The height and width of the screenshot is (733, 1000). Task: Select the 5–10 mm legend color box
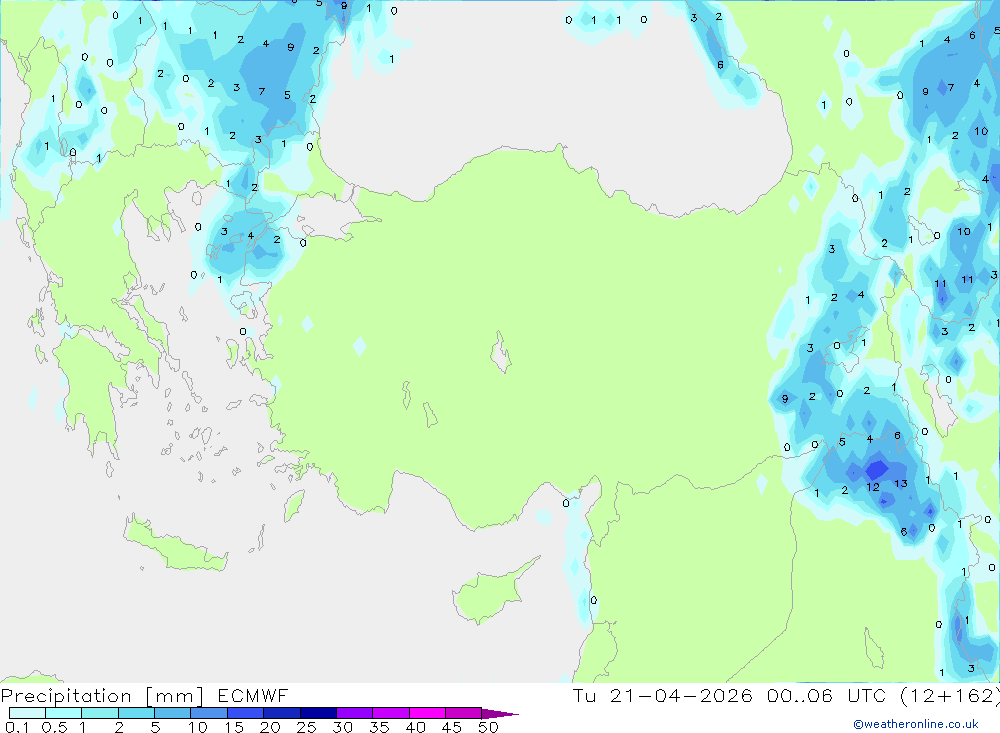(173, 713)
